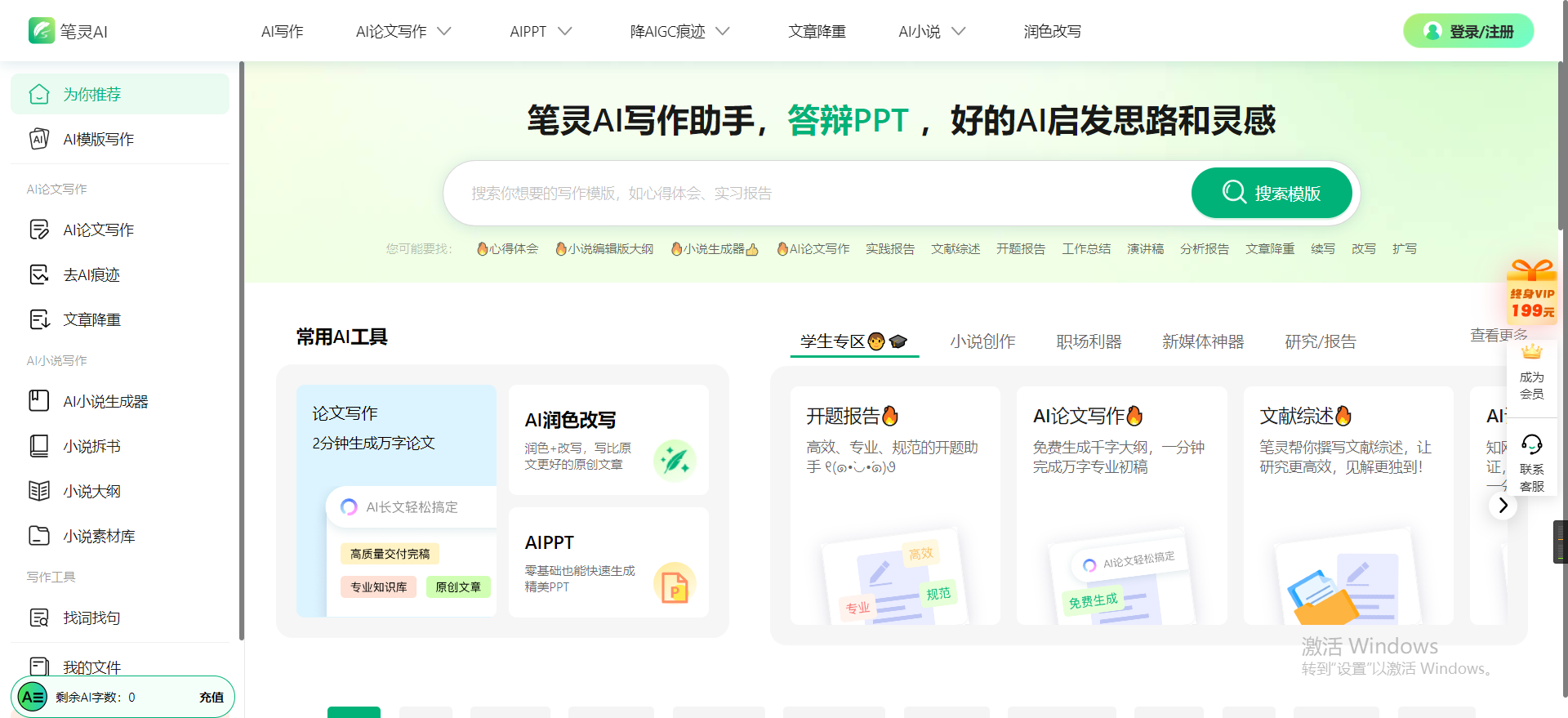Click the 原创文章 green tag
This screenshot has height=718, width=1568.
pyautogui.click(x=458, y=586)
